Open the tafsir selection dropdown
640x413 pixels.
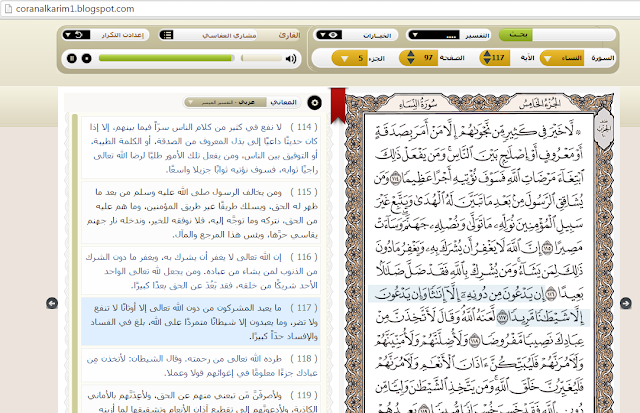click(x=434, y=35)
